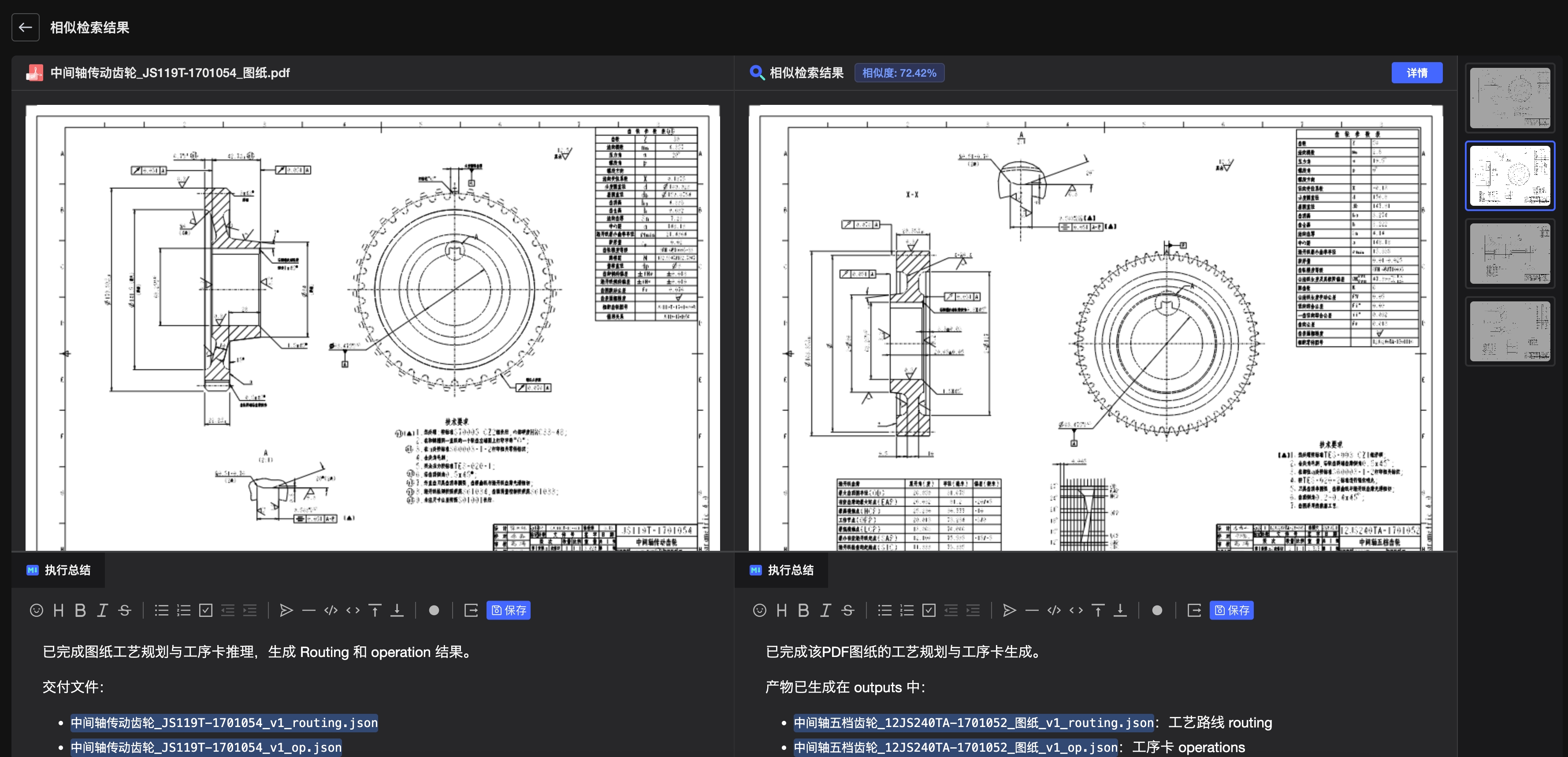Insert task checkbox list in right editor
The image size is (1568, 757).
[x=929, y=610]
